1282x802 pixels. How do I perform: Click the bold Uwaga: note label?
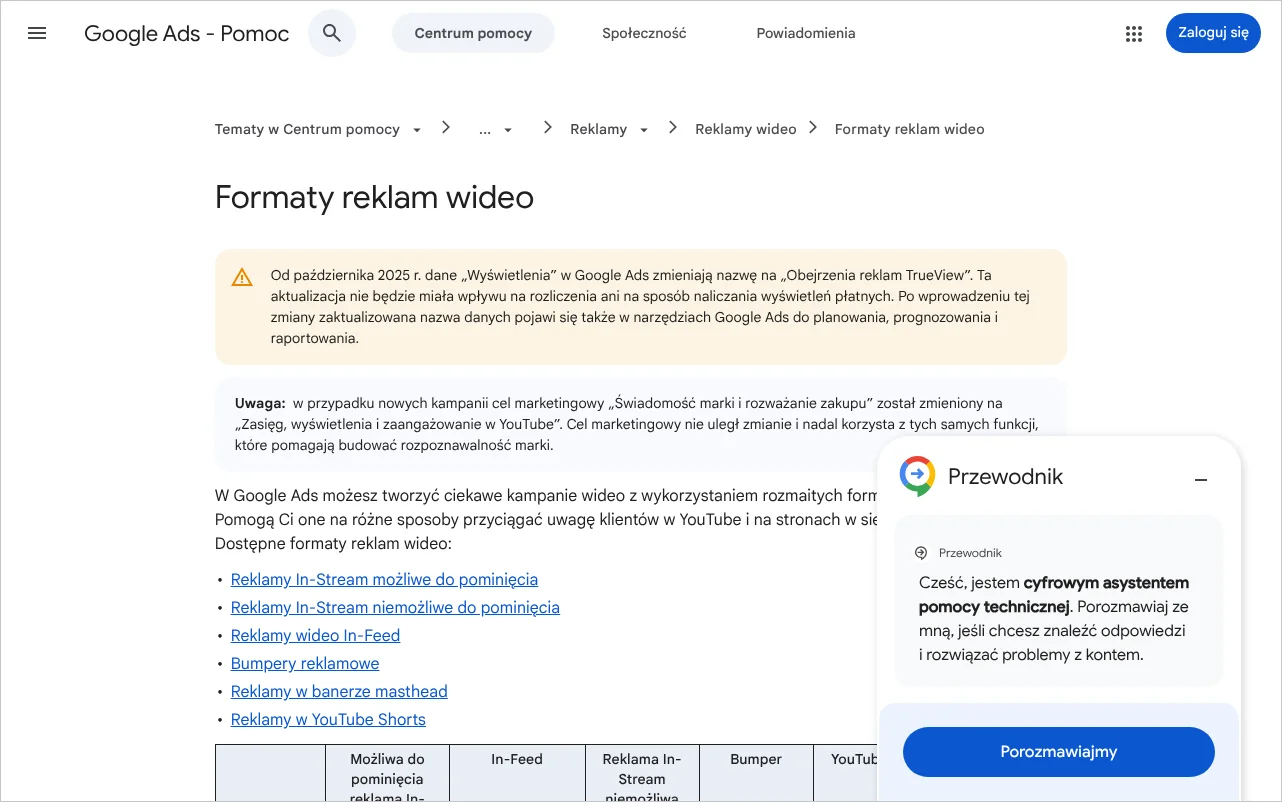click(261, 403)
